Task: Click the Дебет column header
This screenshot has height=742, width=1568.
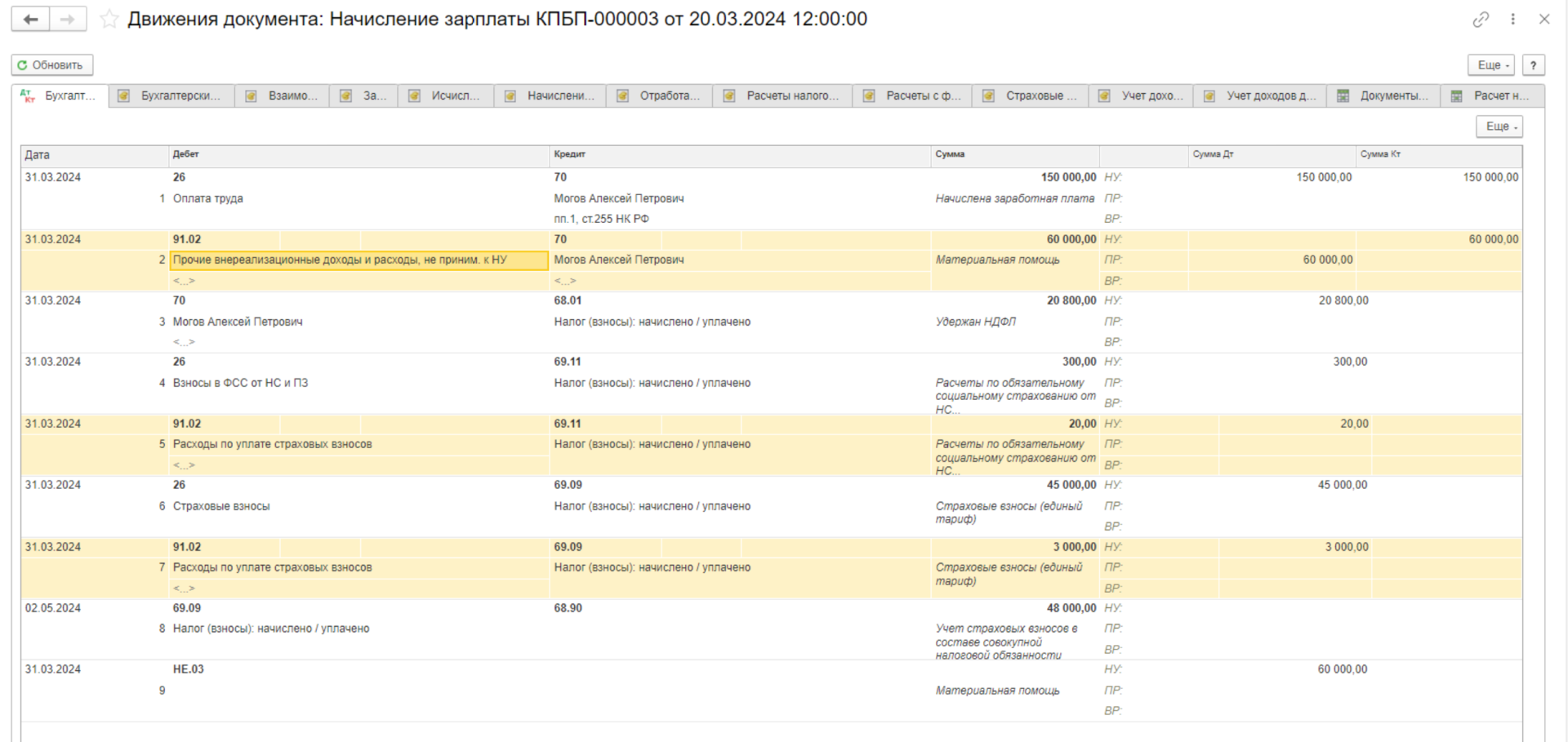Action: click(359, 155)
